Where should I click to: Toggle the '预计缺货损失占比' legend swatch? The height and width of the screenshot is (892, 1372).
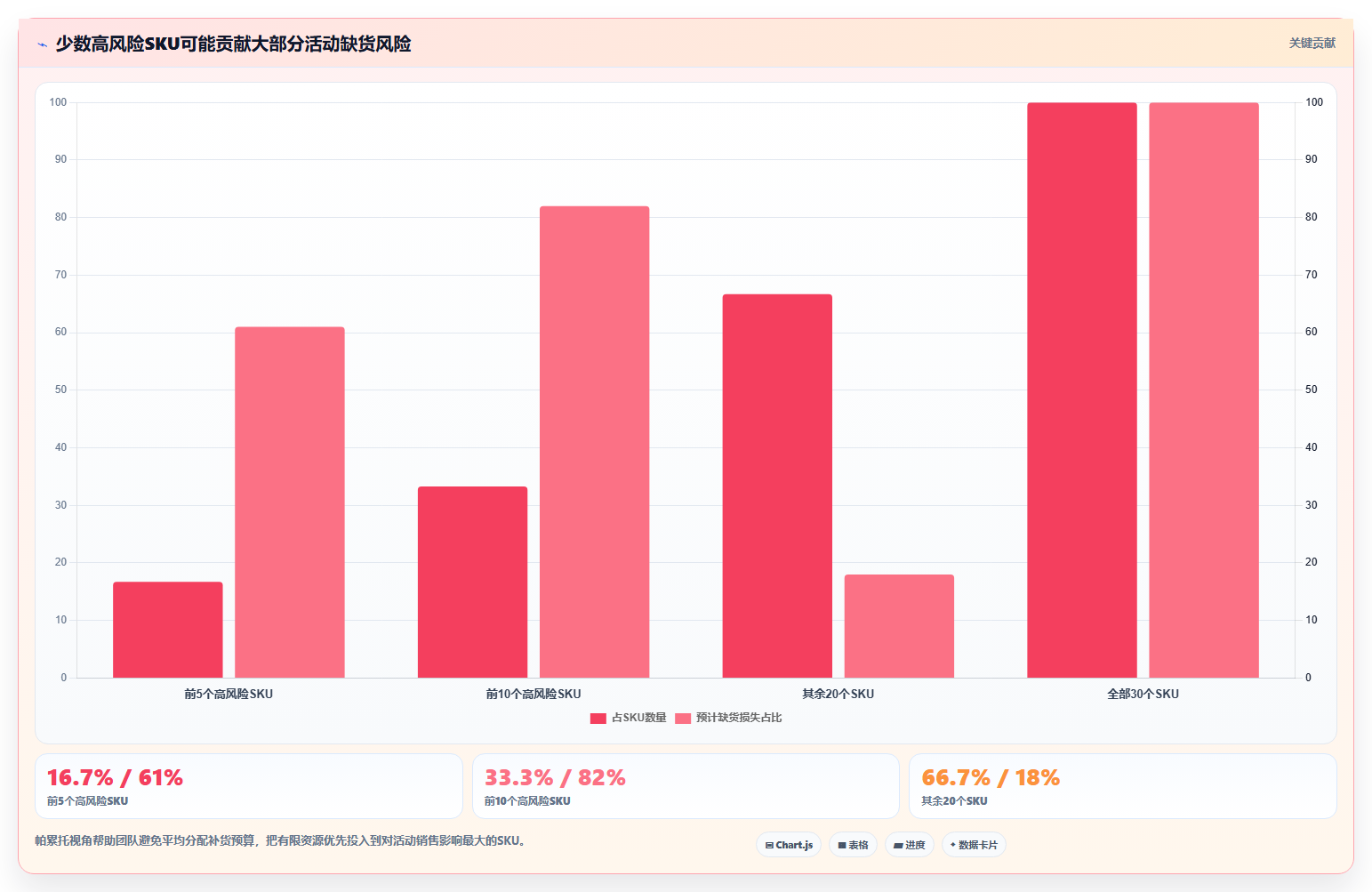coord(683,719)
